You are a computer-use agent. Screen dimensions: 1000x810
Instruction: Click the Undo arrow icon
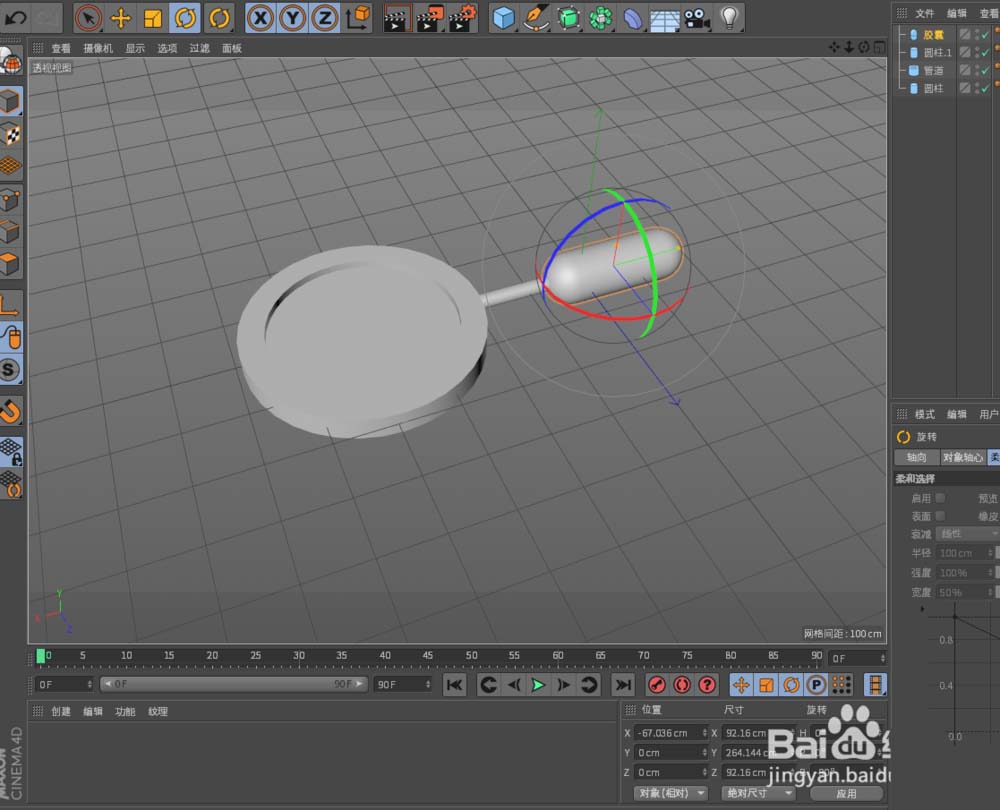point(15,18)
